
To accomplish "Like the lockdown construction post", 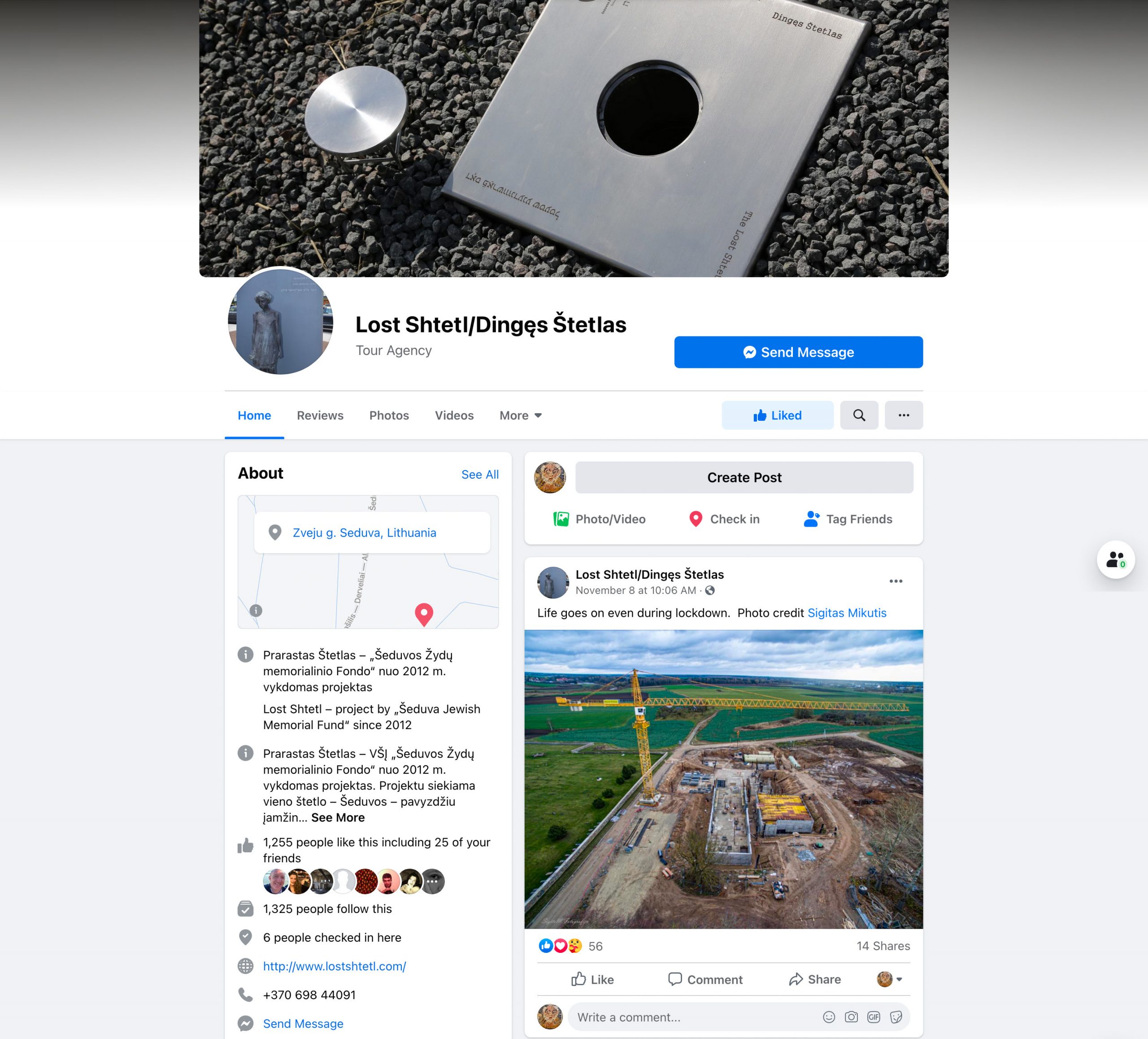I will pos(592,979).
